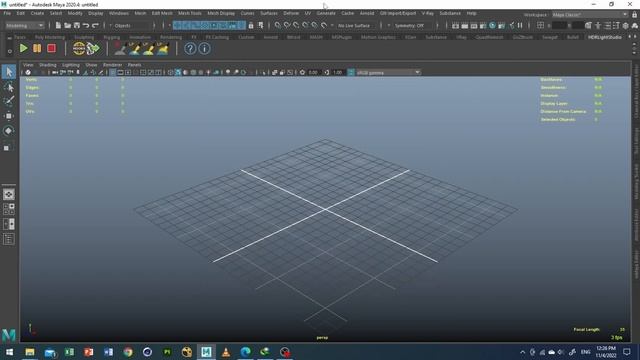Click the yellow globe presets shelf icon
Viewport: 640px width, 360px height.
(79, 49)
